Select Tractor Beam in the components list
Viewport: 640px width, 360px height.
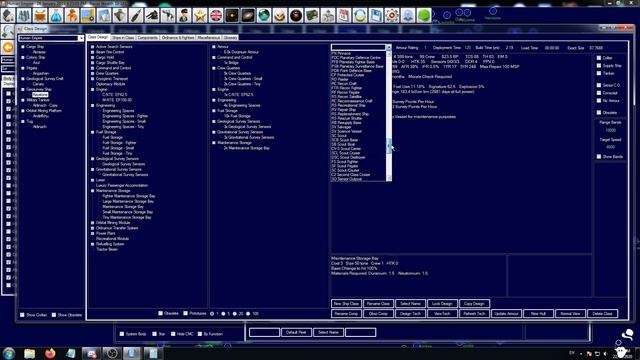107,249
